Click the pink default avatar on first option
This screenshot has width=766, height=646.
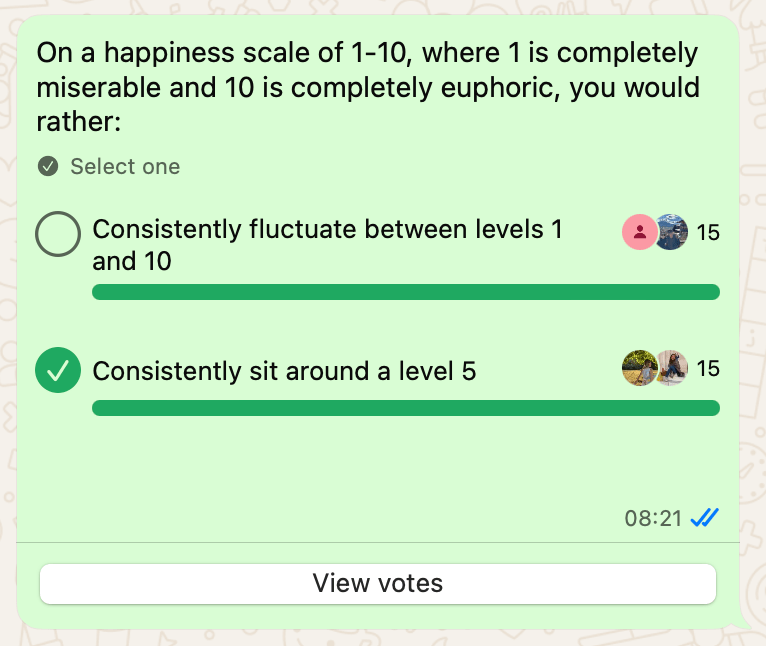click(639, 233)
